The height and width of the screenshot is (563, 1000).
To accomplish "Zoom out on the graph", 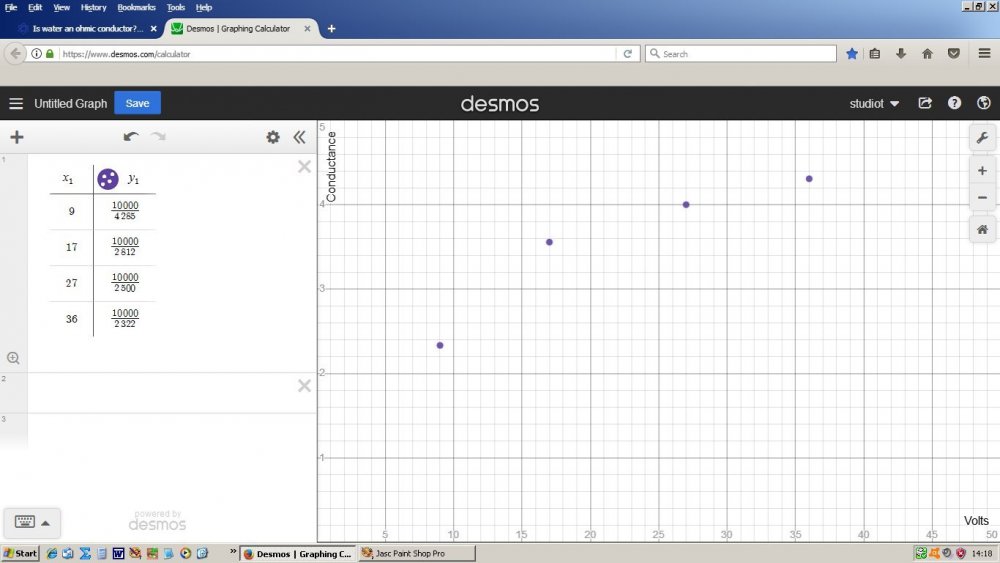I will [982, 197].
